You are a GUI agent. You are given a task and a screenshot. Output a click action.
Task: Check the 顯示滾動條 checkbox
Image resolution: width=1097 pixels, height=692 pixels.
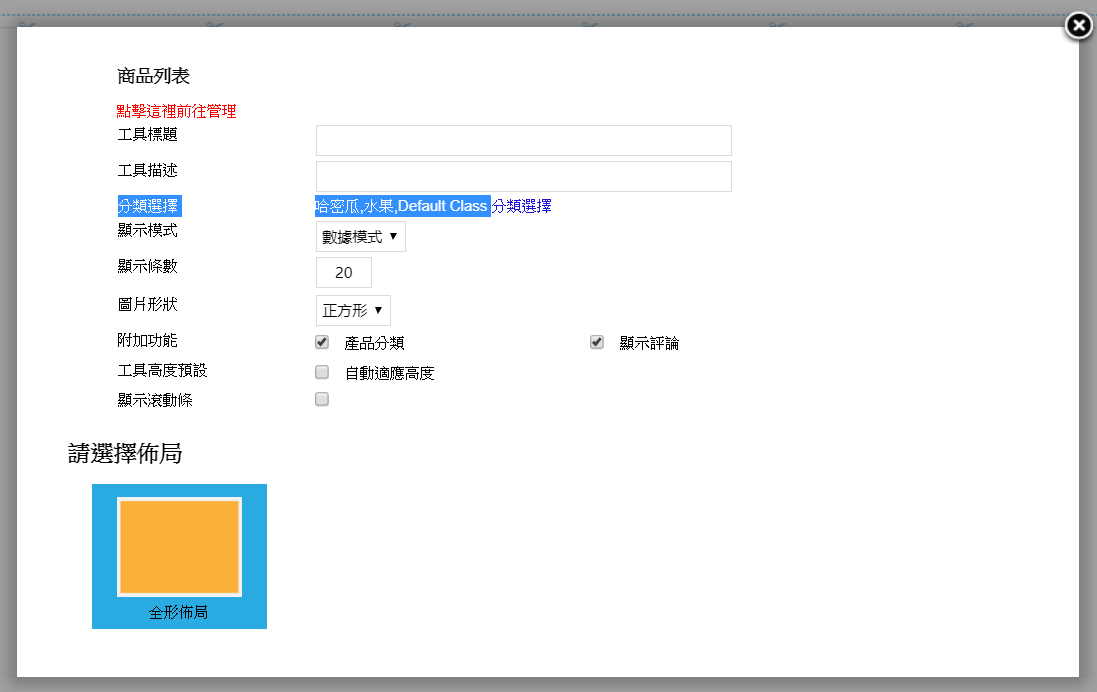[x=322, y=399]
